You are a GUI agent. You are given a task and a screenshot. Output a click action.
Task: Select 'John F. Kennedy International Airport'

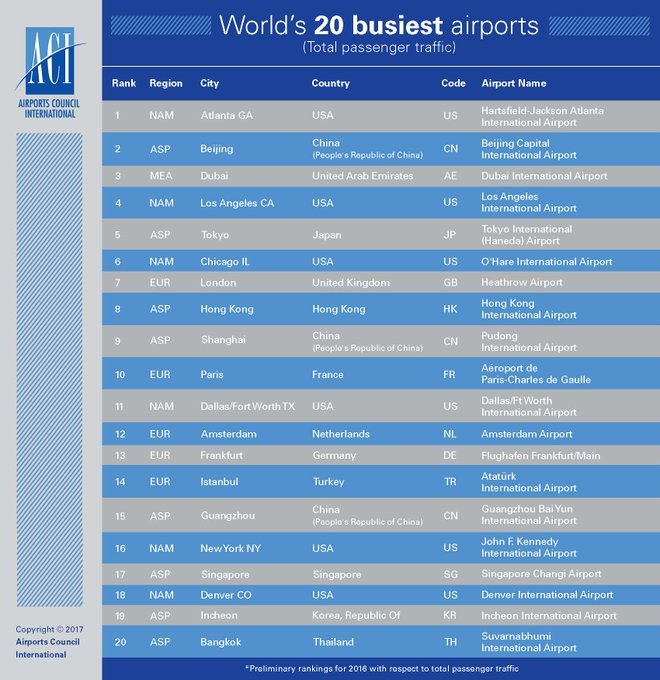coord(529,547)
